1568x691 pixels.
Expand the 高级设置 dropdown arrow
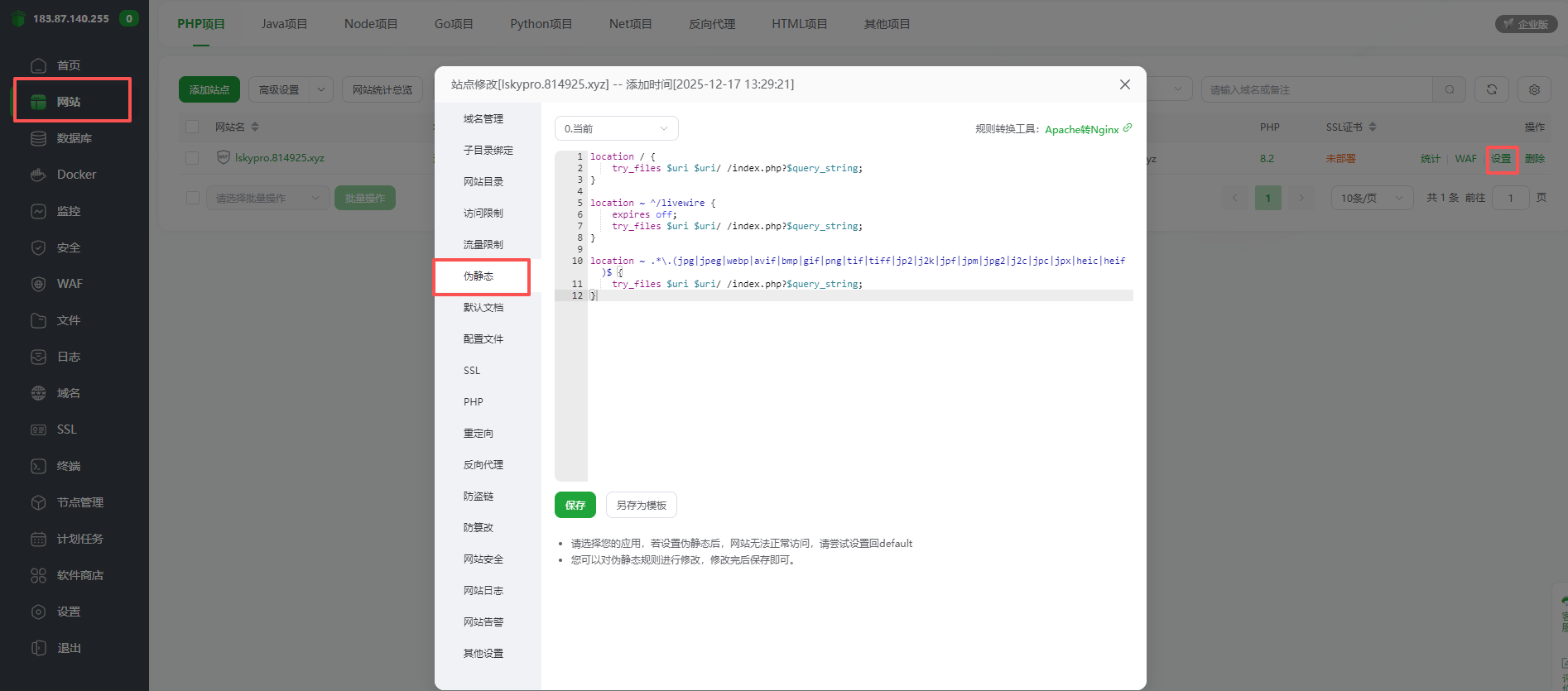pyautogui.click(x=321, y=89)
